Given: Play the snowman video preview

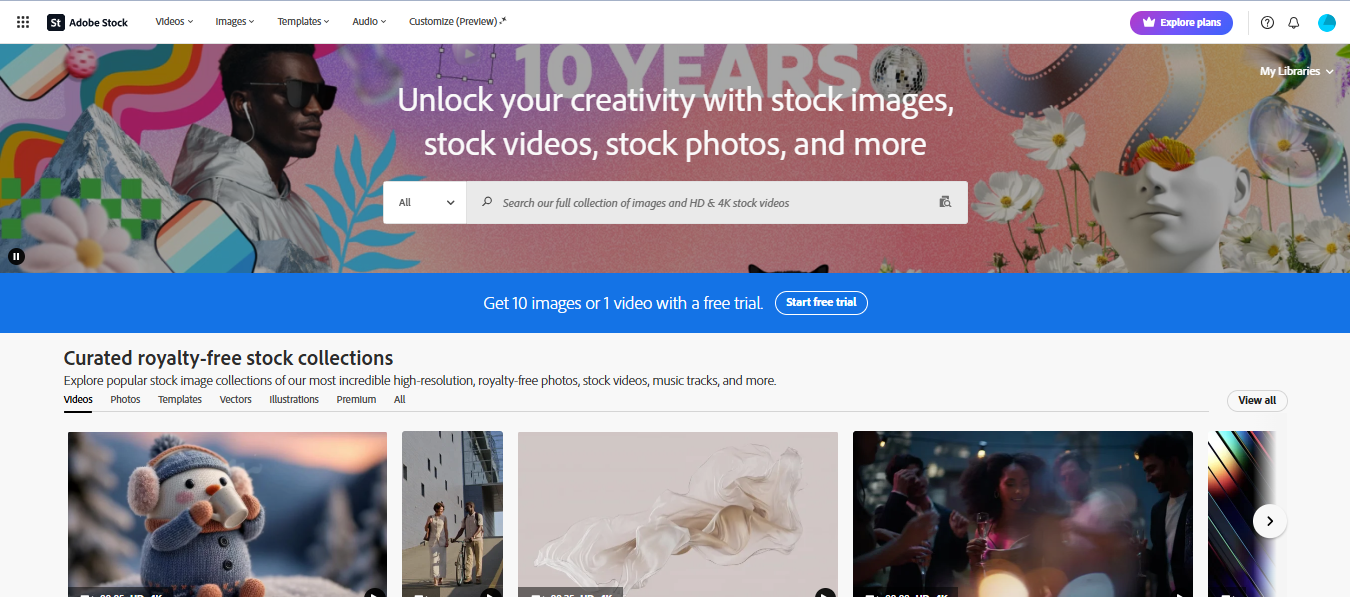Looking at the screenshot, I should [x=373, y=593].
